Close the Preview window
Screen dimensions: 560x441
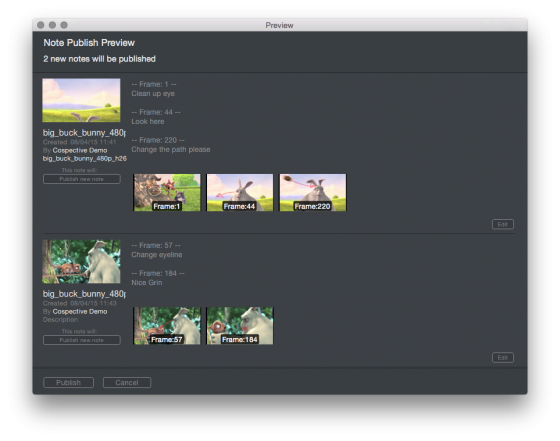41,25
